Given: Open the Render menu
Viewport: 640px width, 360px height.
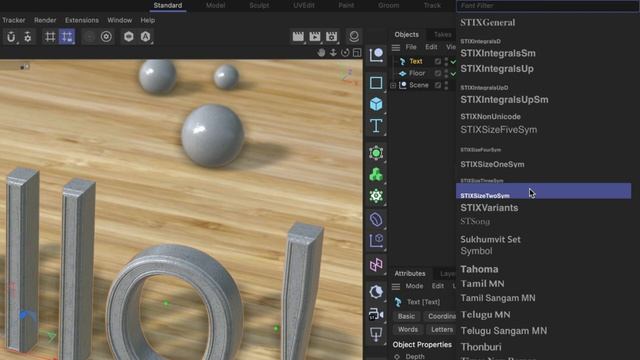Looking at the screenshot, I should [x=45, y=20].
